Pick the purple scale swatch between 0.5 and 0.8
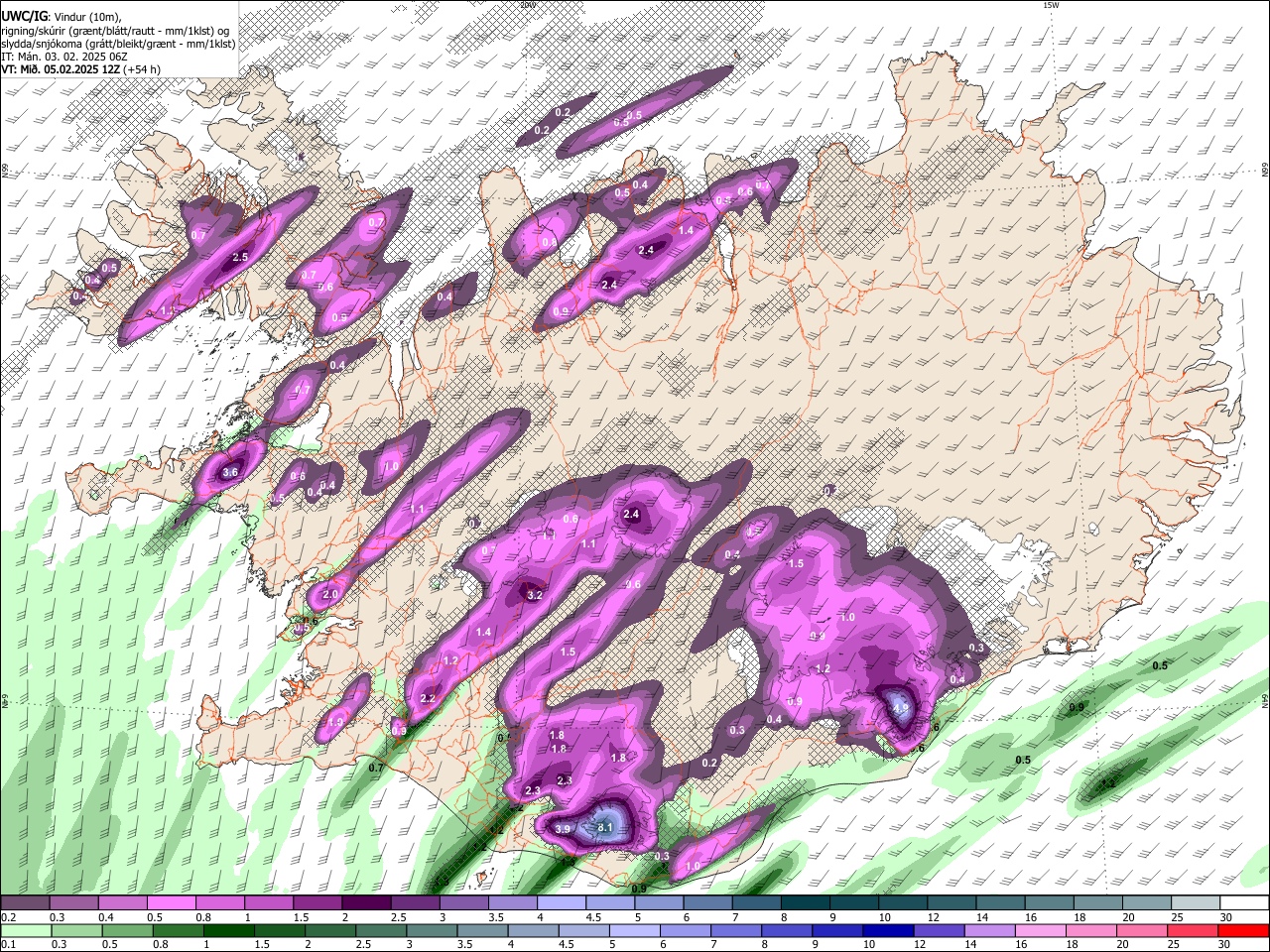 pos(171,903)
